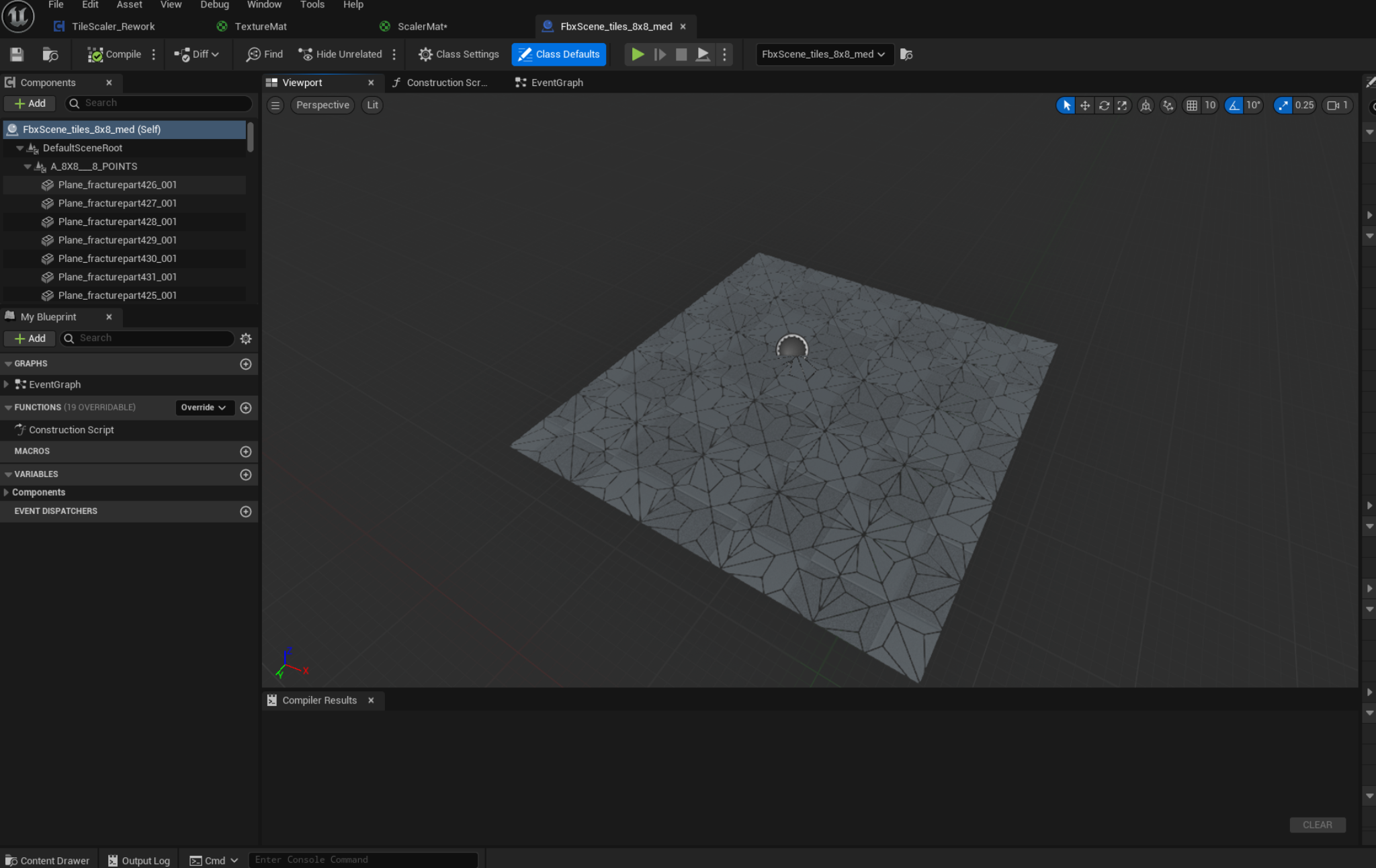Select the translate (move) gizmo tool
The width and height of the screenshot is (1376, 868).
(x=1084, y=105)
